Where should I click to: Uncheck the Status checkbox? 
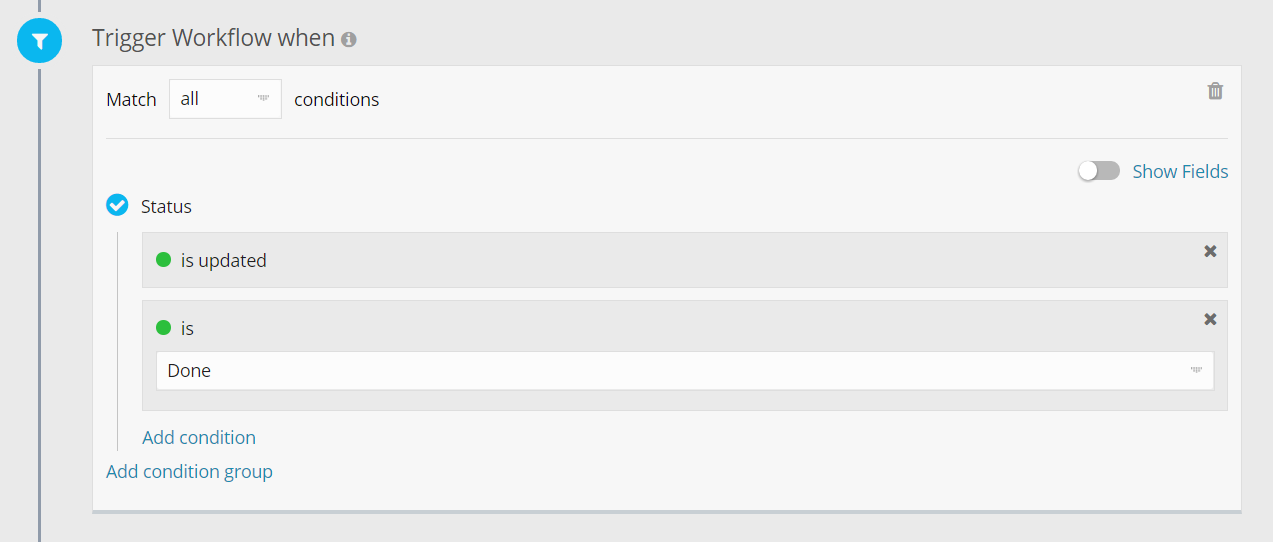point(117,206)
